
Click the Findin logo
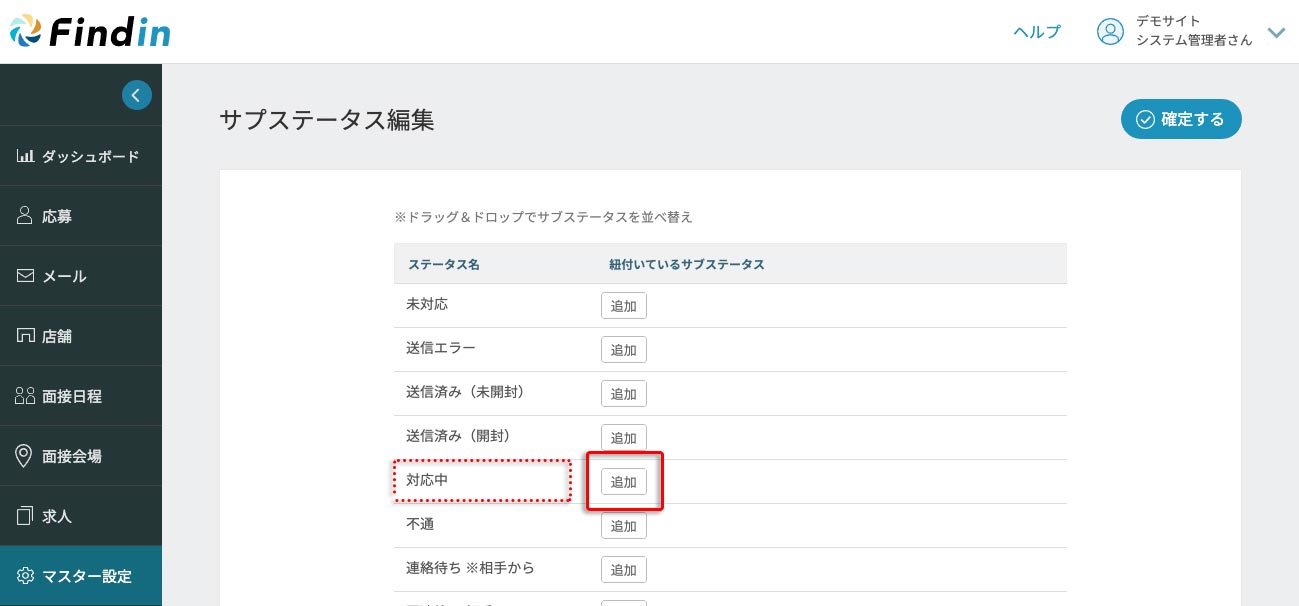click(90, 32)
